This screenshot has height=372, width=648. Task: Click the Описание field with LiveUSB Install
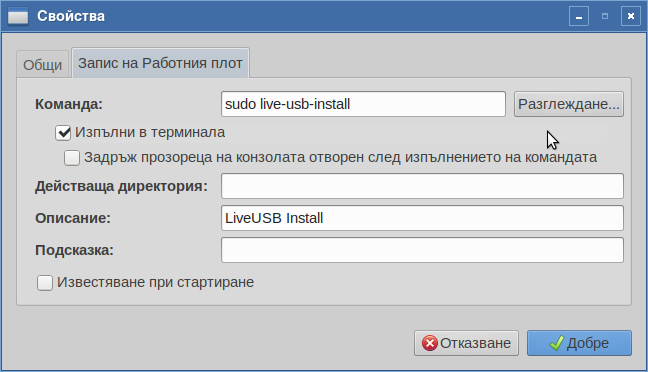coord(422,218)
